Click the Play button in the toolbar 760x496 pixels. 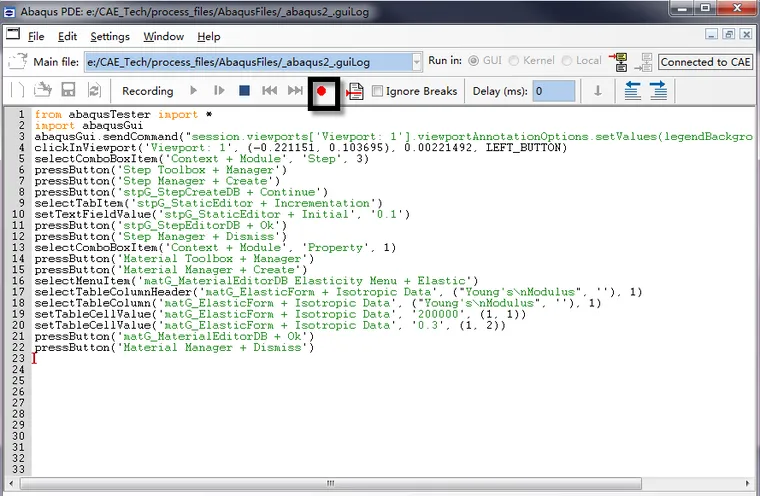point(193,91)
